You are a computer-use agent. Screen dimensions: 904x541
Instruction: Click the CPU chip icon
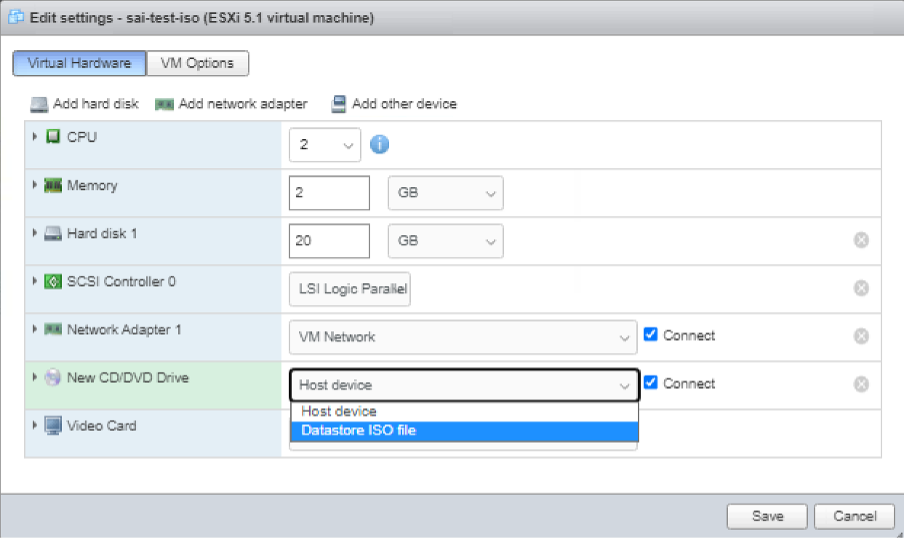[53, 137]
